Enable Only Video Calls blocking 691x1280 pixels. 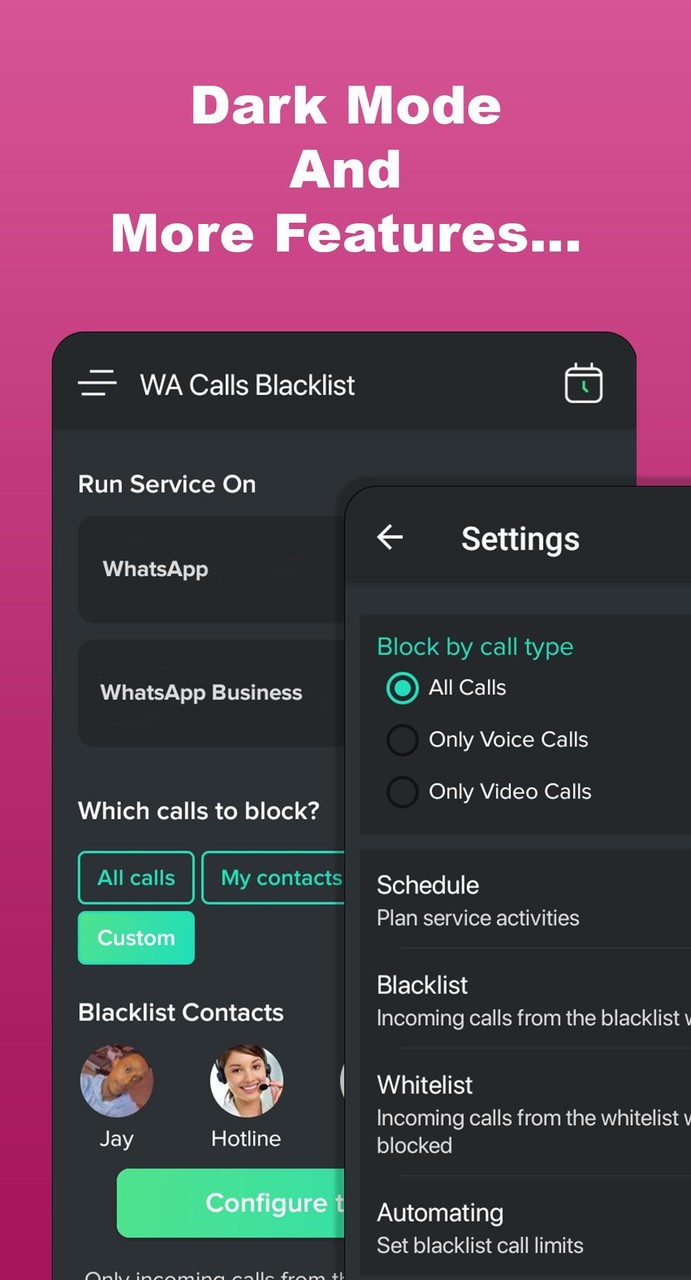pyautogui.click(x=402, y=792)
